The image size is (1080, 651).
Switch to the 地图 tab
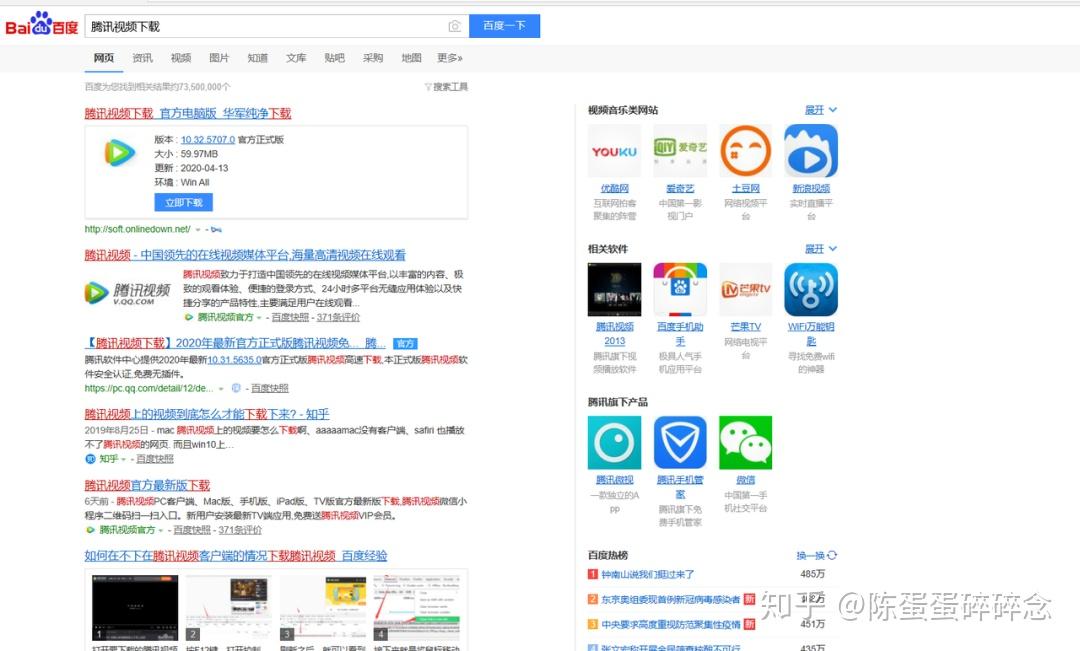tap(411, 58)
